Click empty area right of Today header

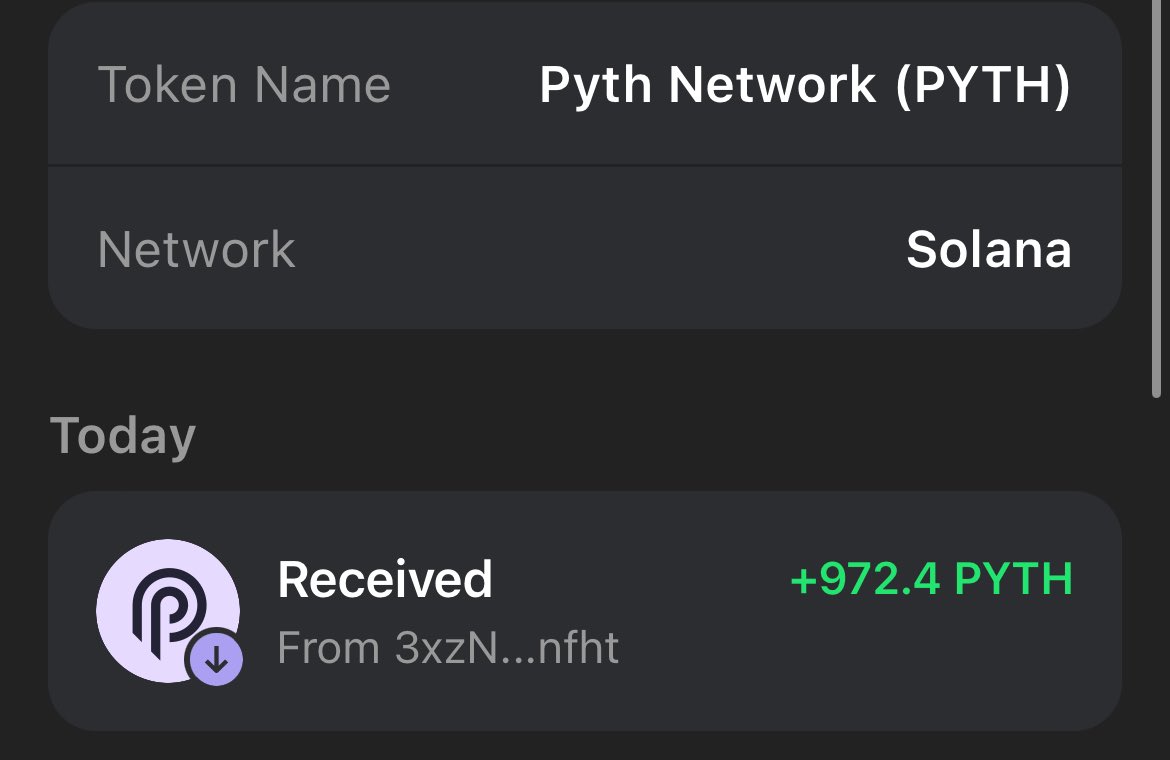(x=650, y=436)
